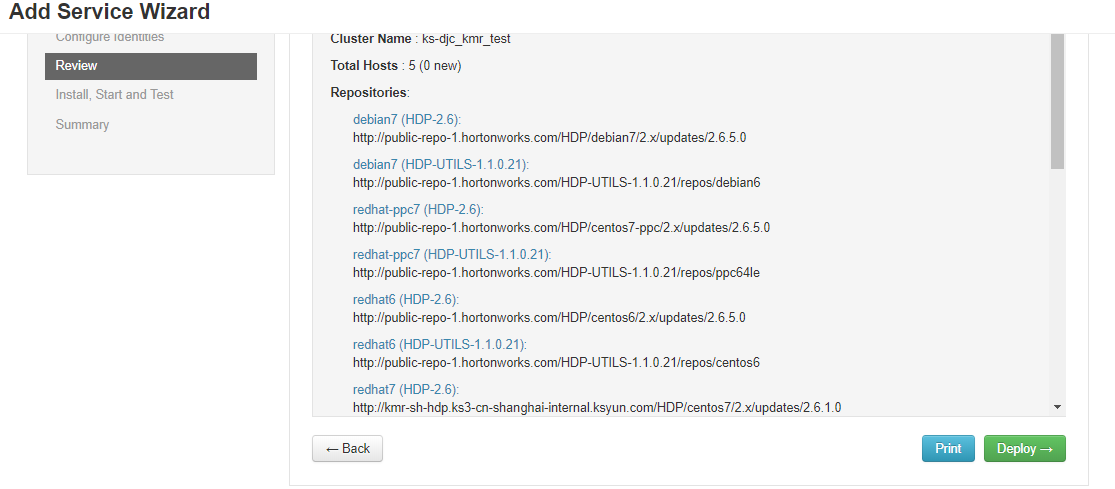The image size is (1115, 489).
Task: Select the Configure Identities step
Action: (110, 37)
